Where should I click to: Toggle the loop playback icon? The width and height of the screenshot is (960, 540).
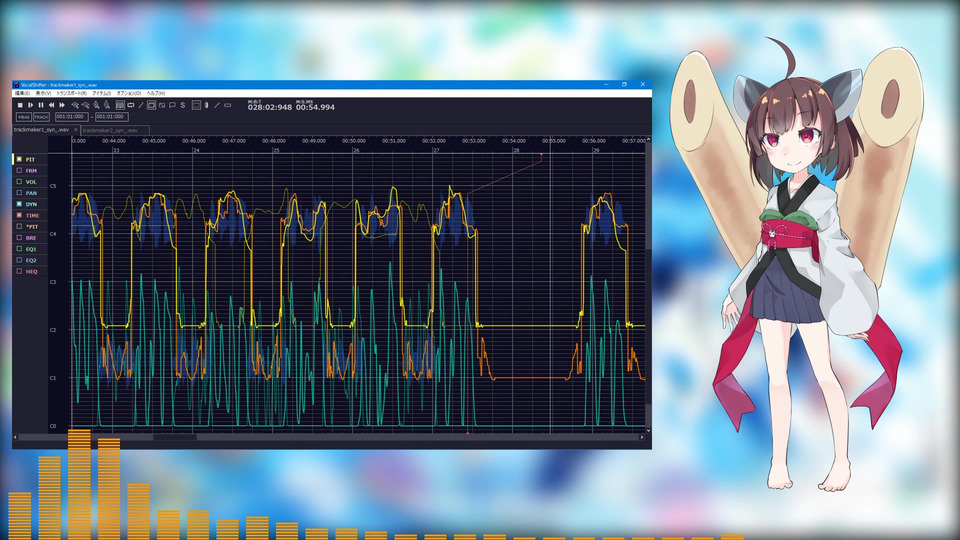(130, 105)
